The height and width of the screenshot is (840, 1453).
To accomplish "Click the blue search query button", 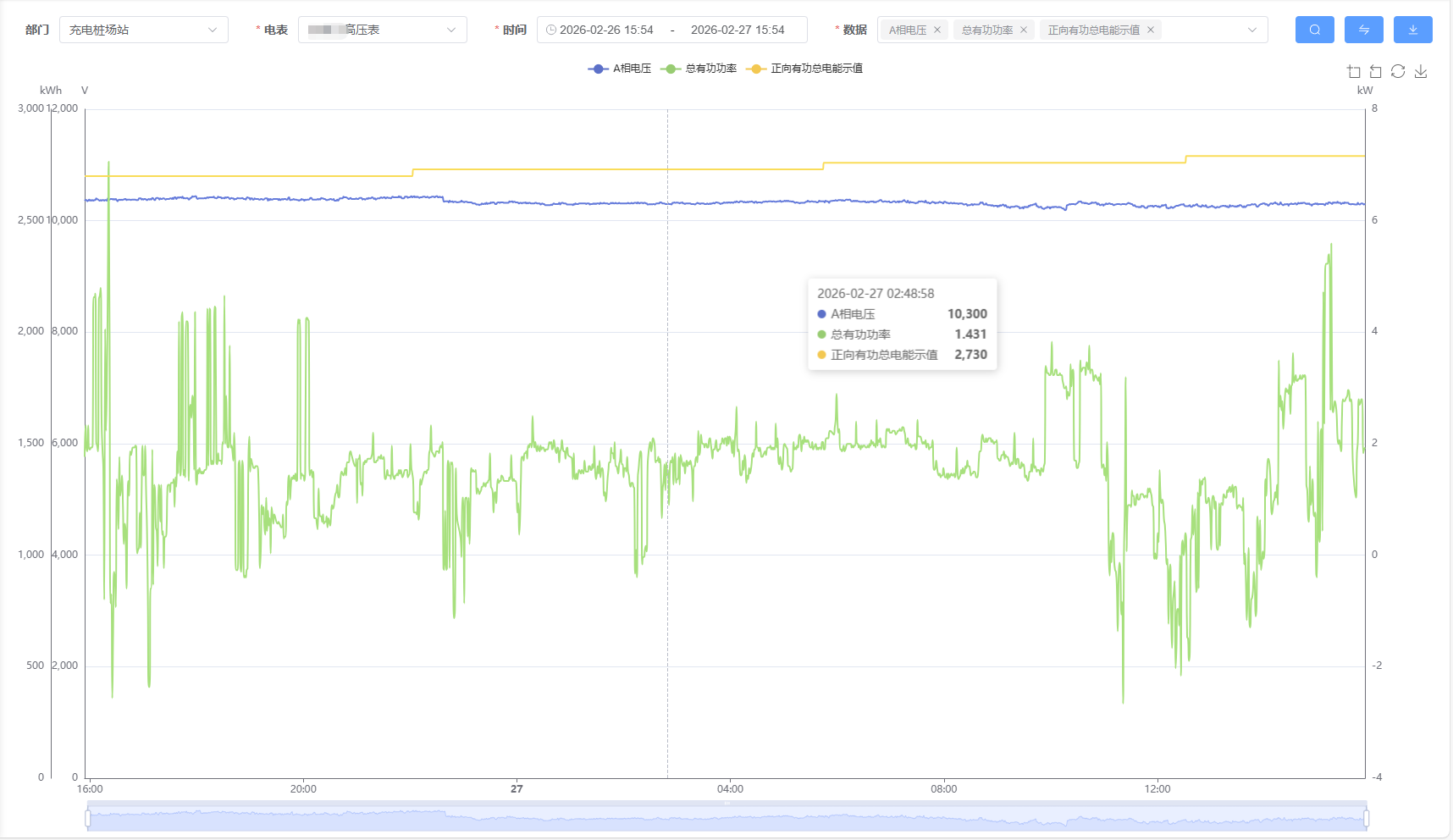I will [x=1314, y=30].
